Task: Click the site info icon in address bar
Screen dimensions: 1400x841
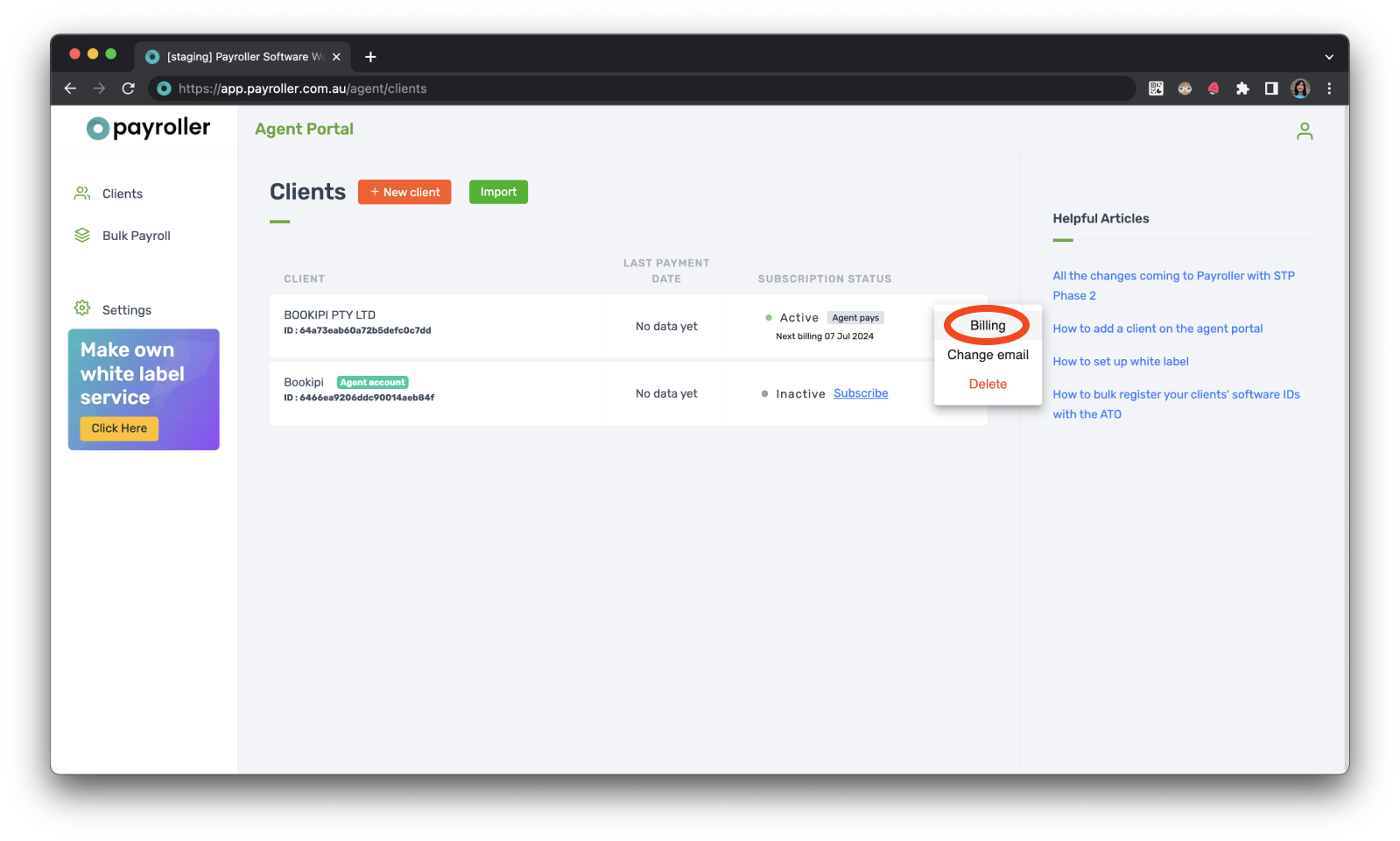Action: [x=164, y=88]
